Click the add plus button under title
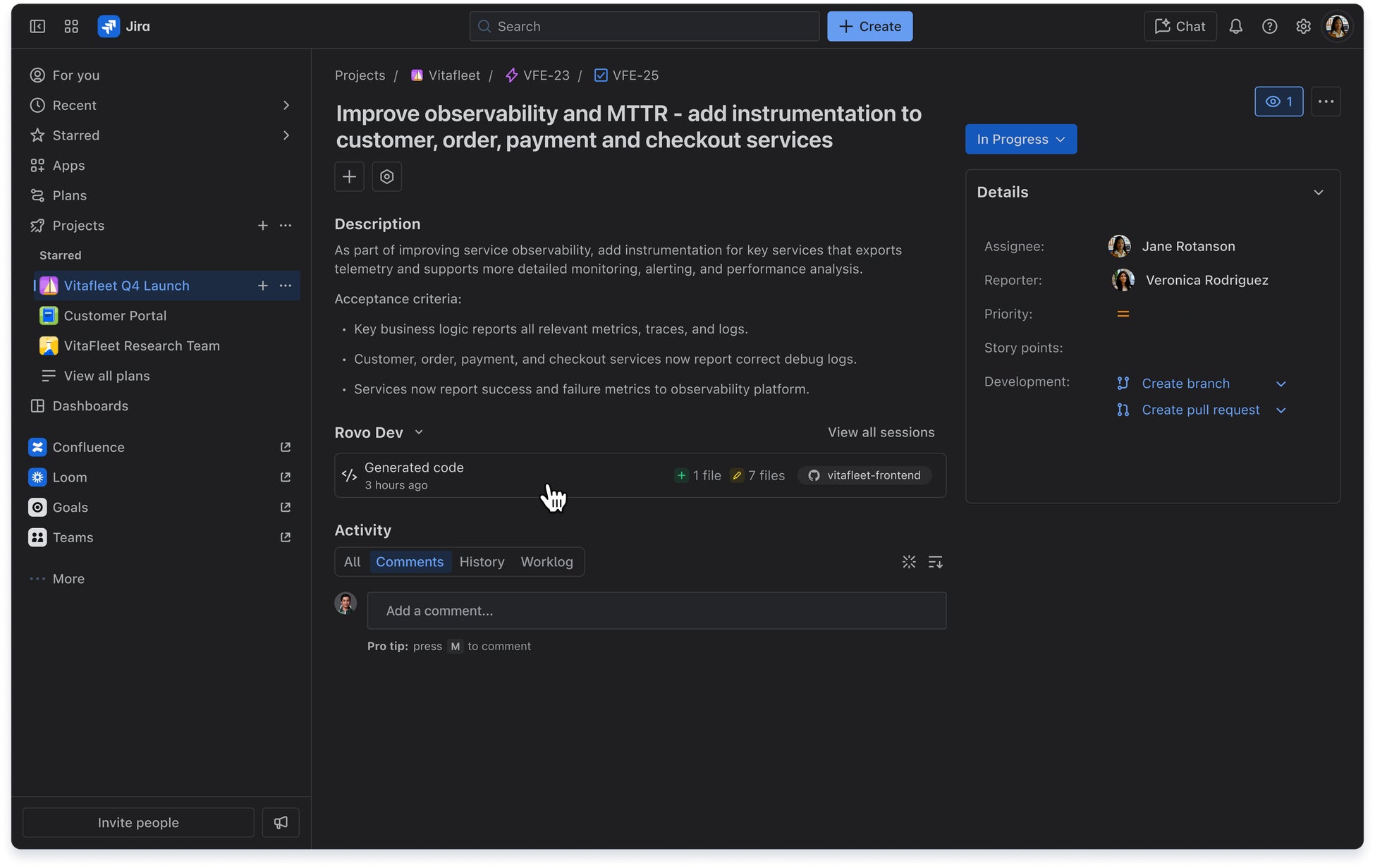 [349, 176]
